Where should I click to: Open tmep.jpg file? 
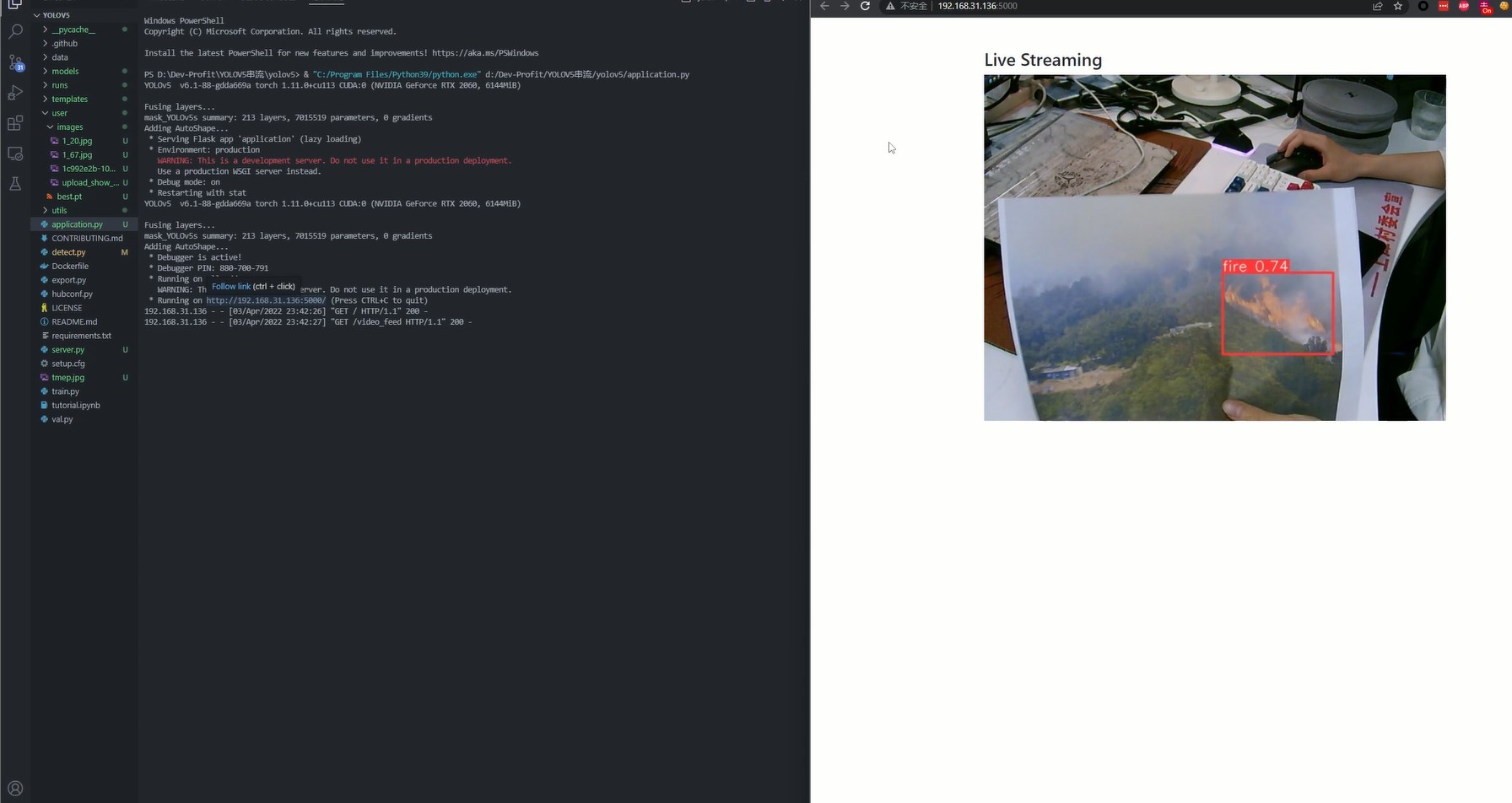coord(84,377)
